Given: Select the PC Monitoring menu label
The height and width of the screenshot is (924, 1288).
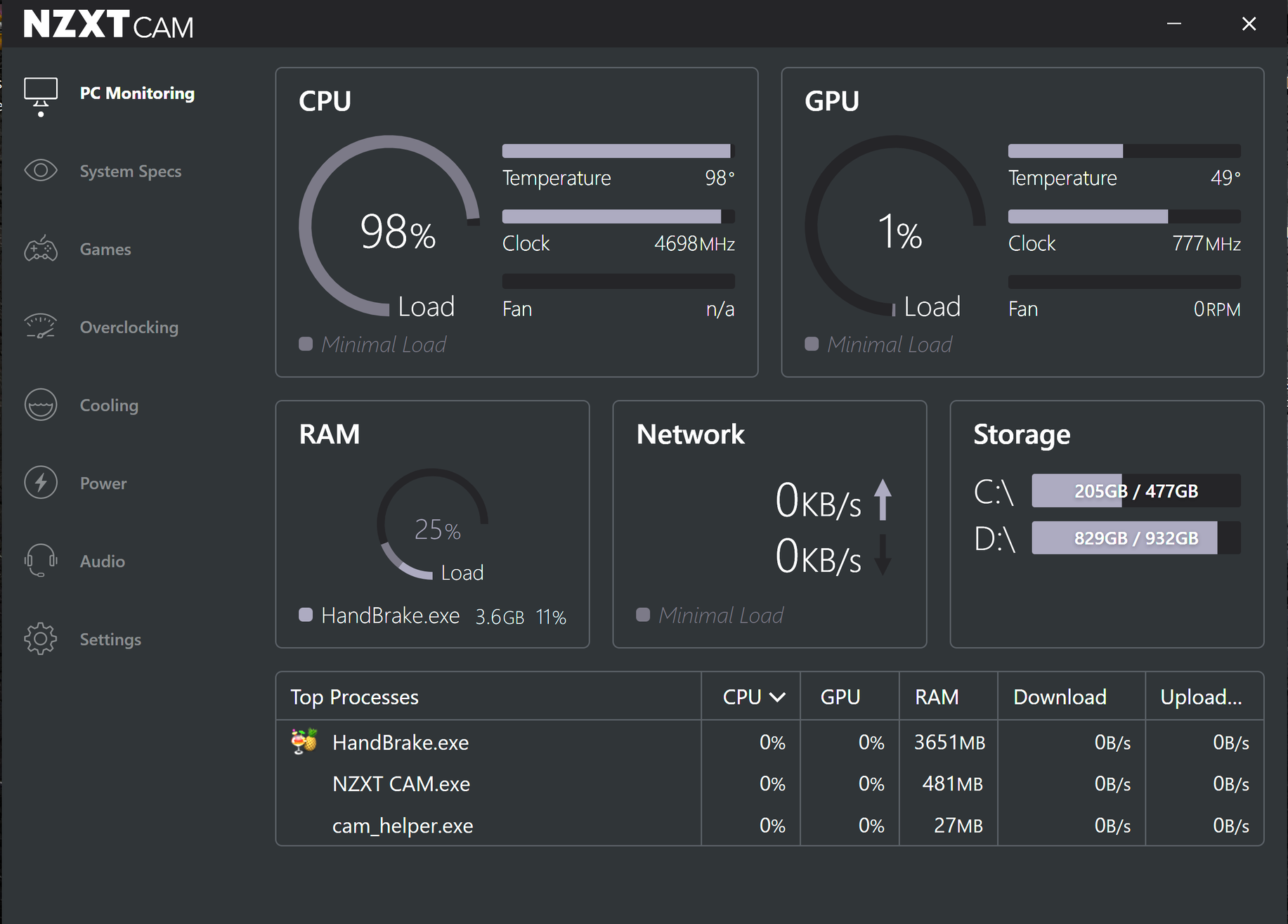Looking at the screenshot, I should (x=137, y=93).
